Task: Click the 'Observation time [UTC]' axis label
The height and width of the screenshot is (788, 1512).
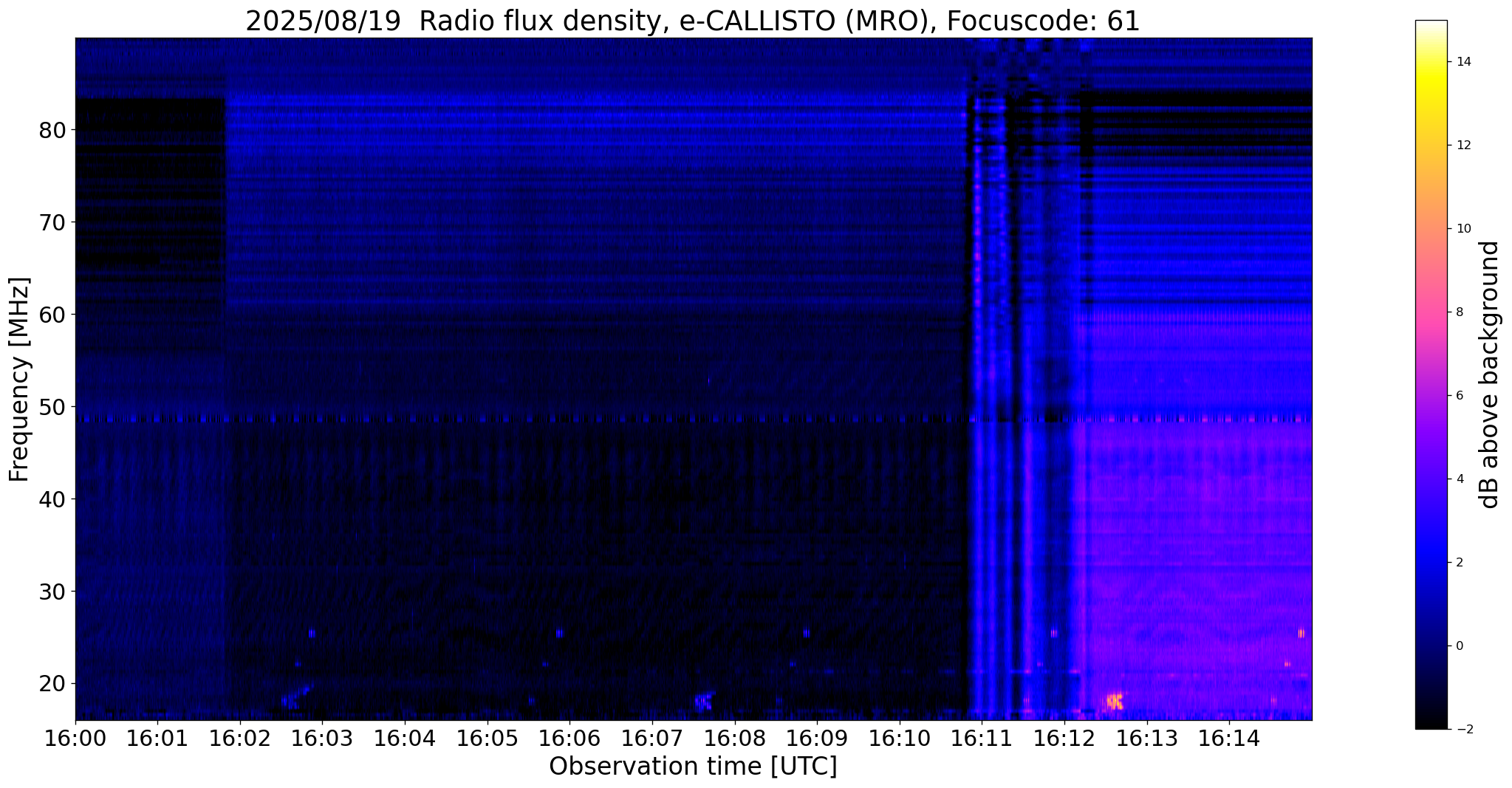Action: tap(693, 767)
